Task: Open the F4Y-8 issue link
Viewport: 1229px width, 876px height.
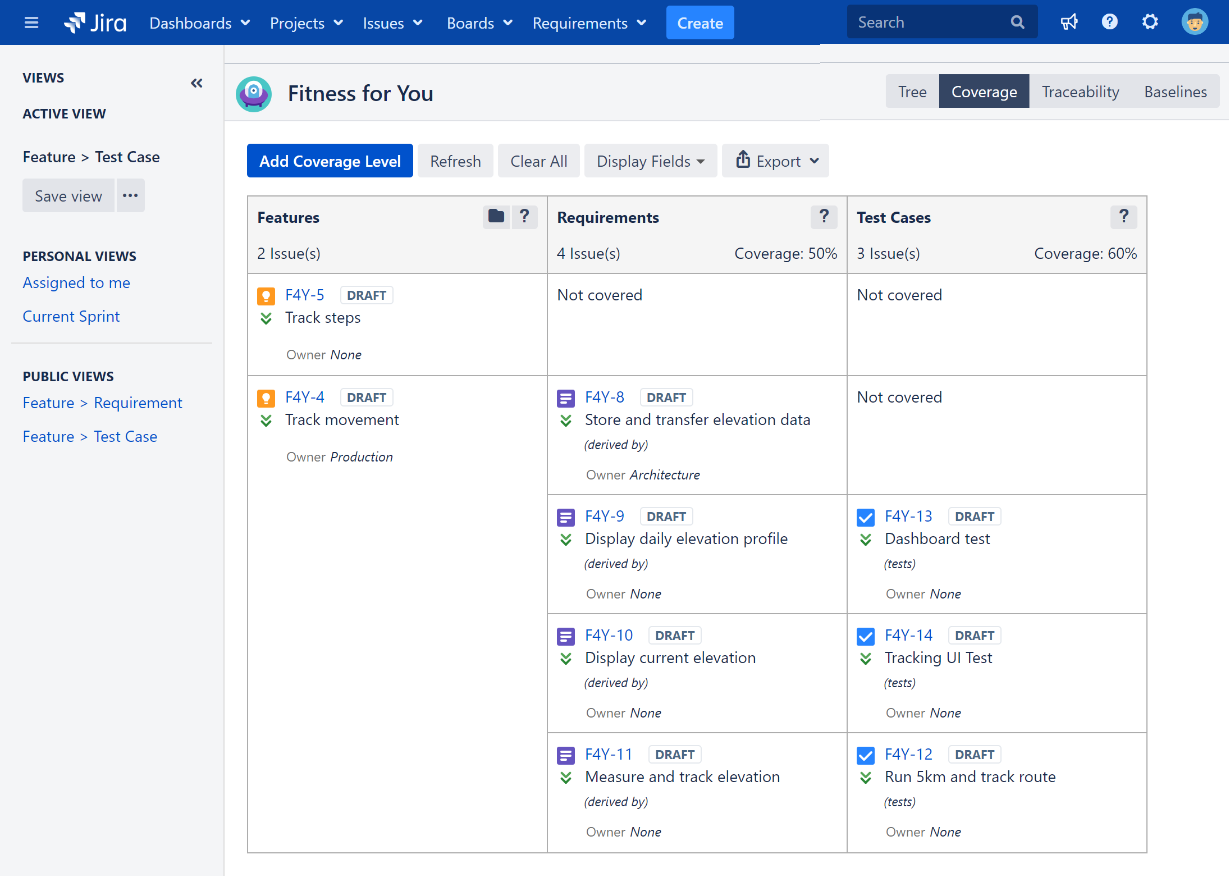Action: 605,397
